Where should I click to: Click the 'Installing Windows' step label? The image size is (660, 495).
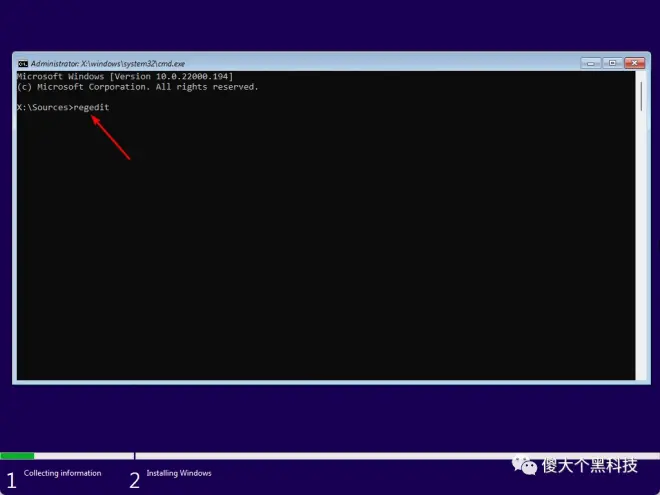pos(179,473)
